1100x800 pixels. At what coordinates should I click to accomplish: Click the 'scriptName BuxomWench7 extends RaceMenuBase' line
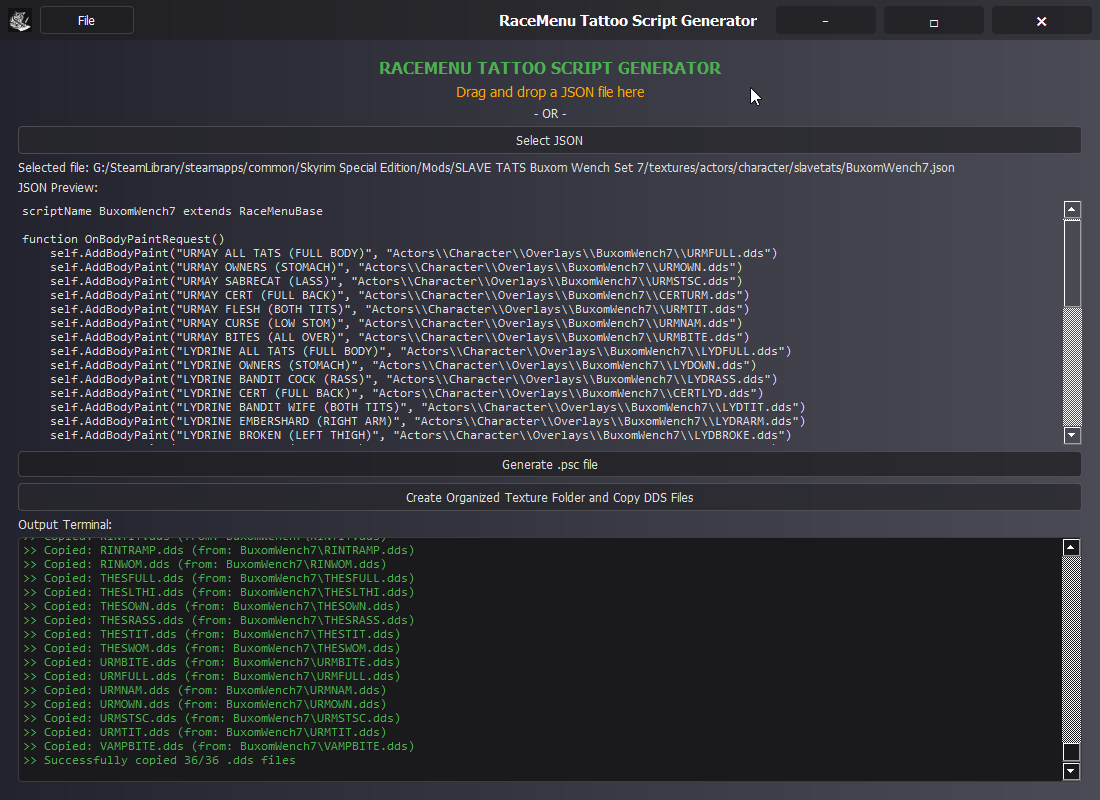[x=173, y=211]
